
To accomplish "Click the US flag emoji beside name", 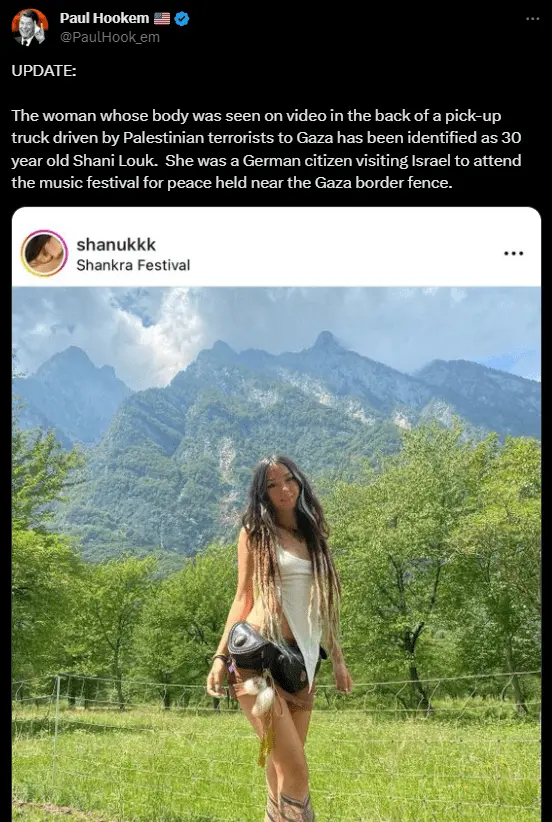I will [x=162, y=19].
